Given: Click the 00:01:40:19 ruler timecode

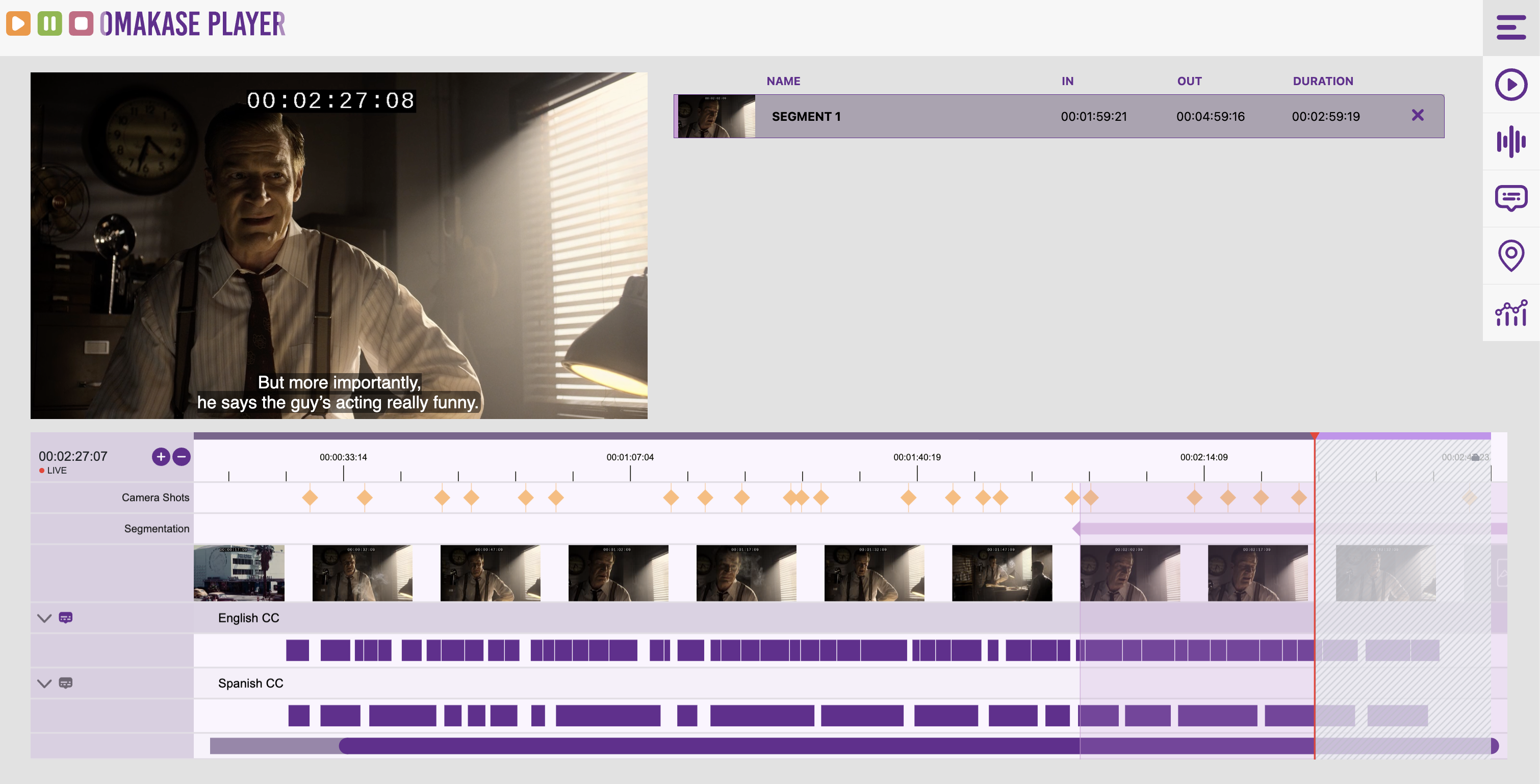Looking at the screenshot, I should pos(917,457).
